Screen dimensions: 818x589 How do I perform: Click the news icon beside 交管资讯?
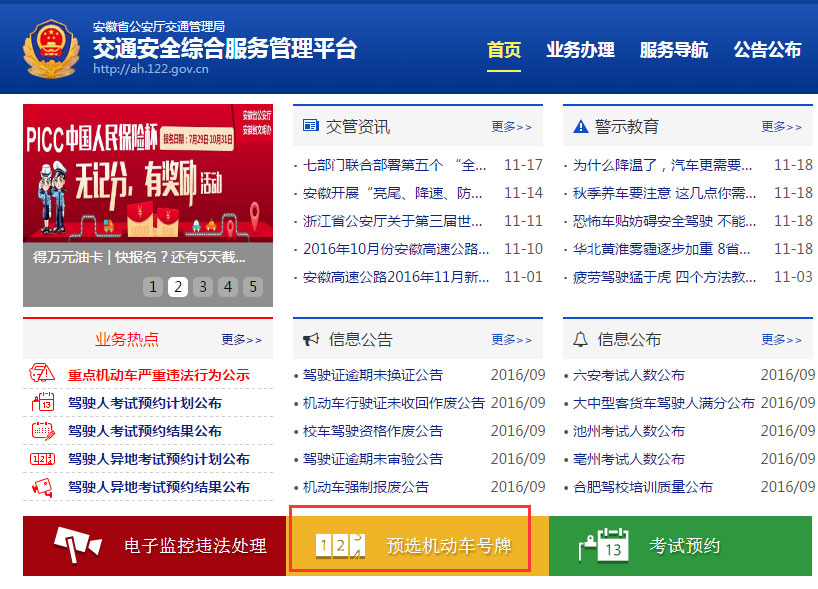tap(310, 125)
